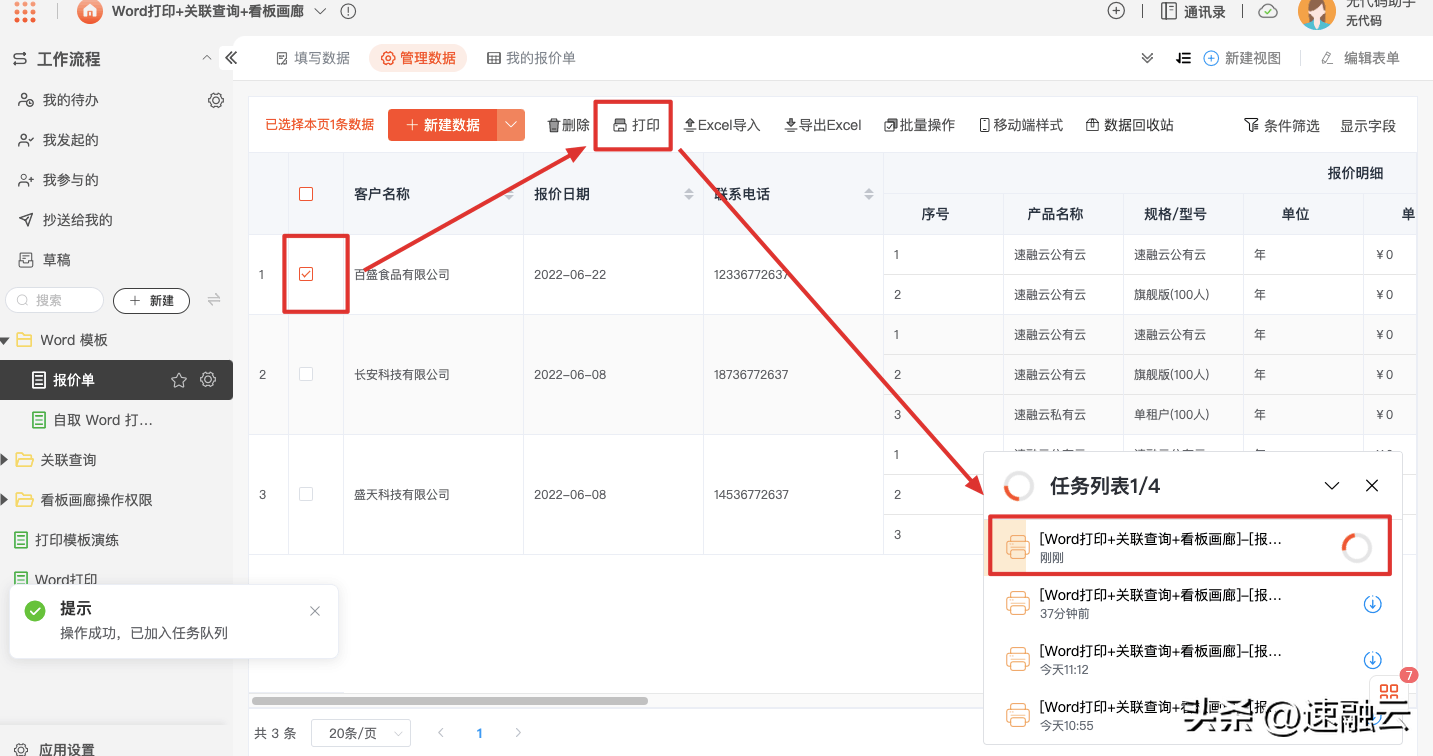Collapse the 工作流程 section
The width and height of the screenshot is (1433, 756).
point(207,58)
